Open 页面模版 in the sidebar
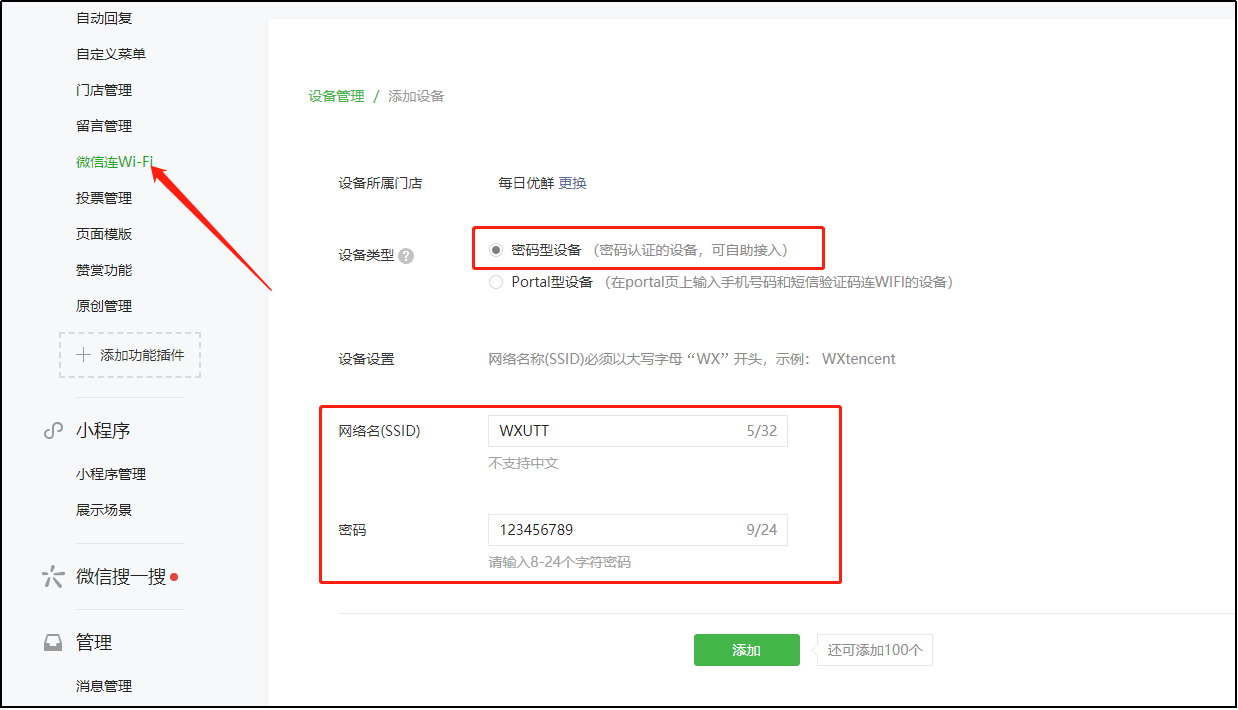The height and width of the screenshot is (710, 1238). 104,234
